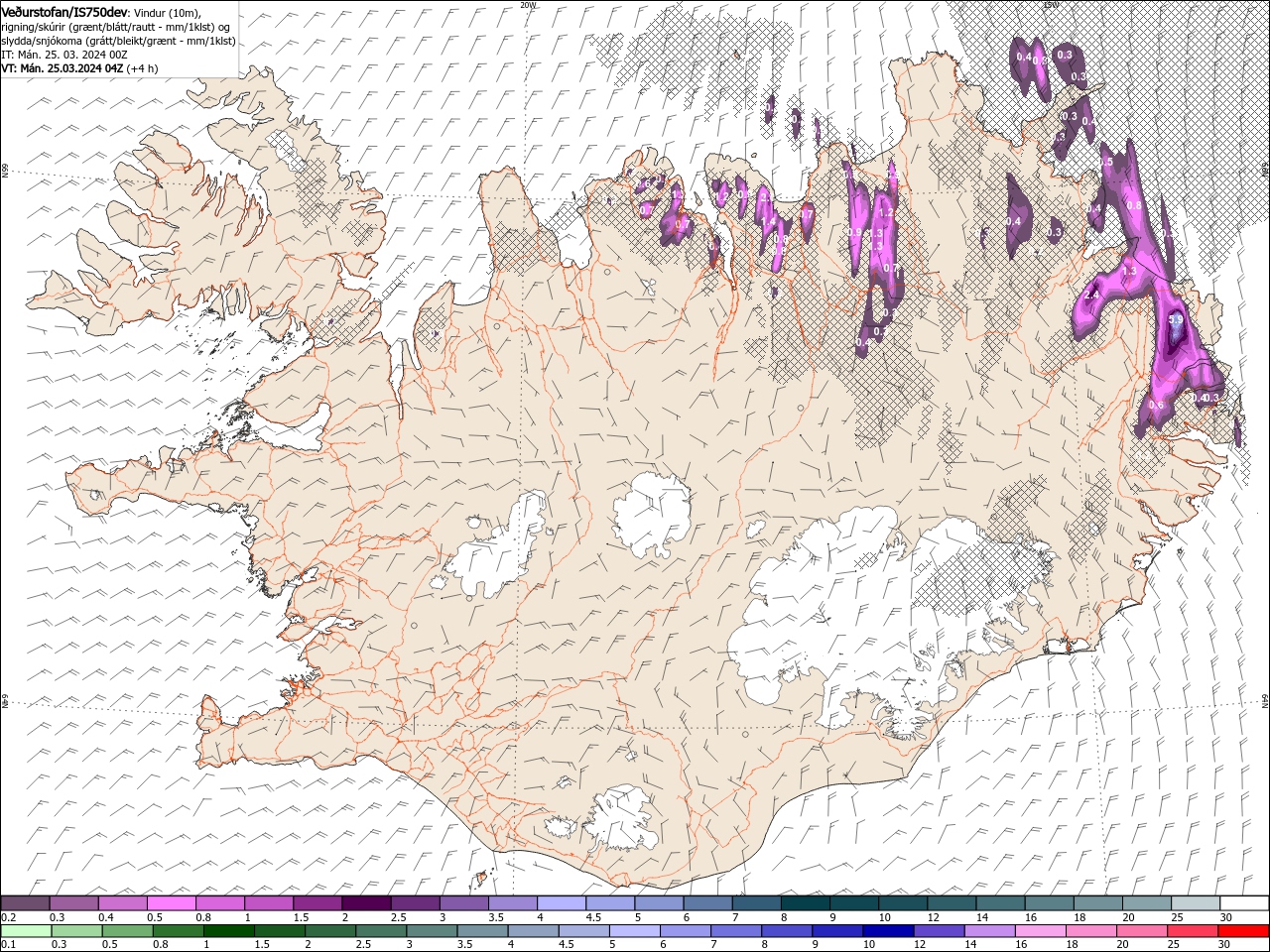Click the 'slydda/snjókoma' legend description line
This screenshot has width=1270, height=952.
(118, 41)
